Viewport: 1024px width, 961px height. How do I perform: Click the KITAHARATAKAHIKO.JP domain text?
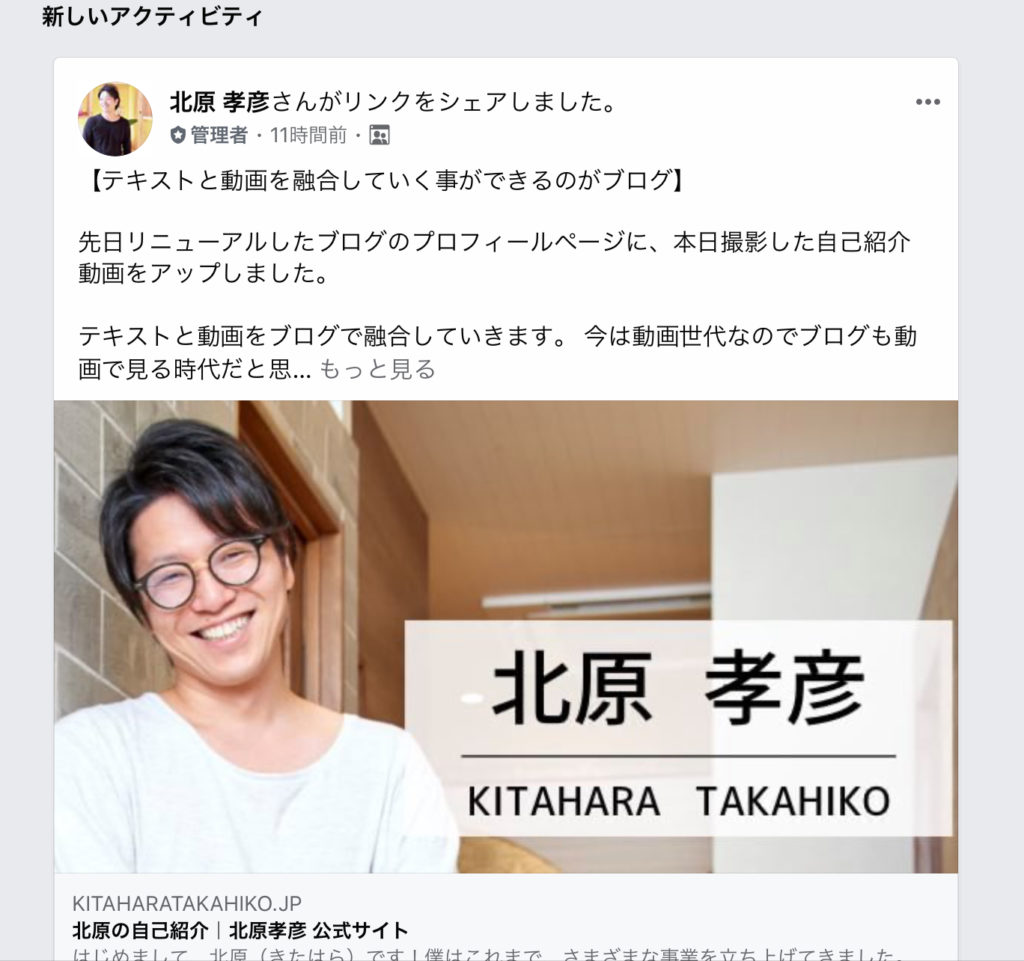coord(187,904)
